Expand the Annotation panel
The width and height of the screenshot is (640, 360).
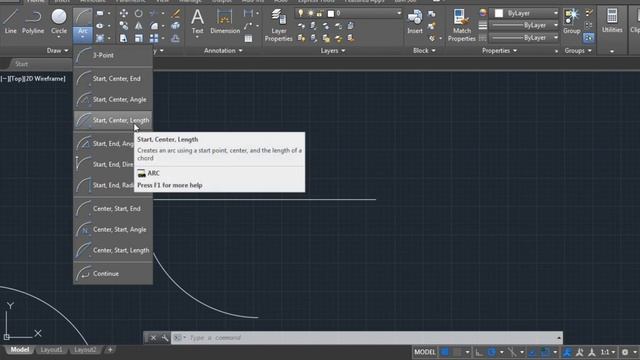point(223,51)
